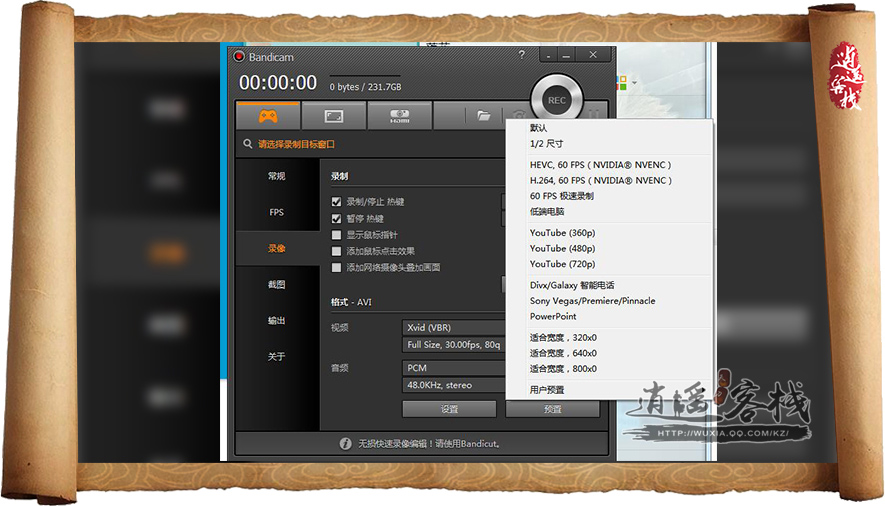Choose the YouTube (720p) preset
Screen dimensions: 885x506
click(x=610, y=263)
